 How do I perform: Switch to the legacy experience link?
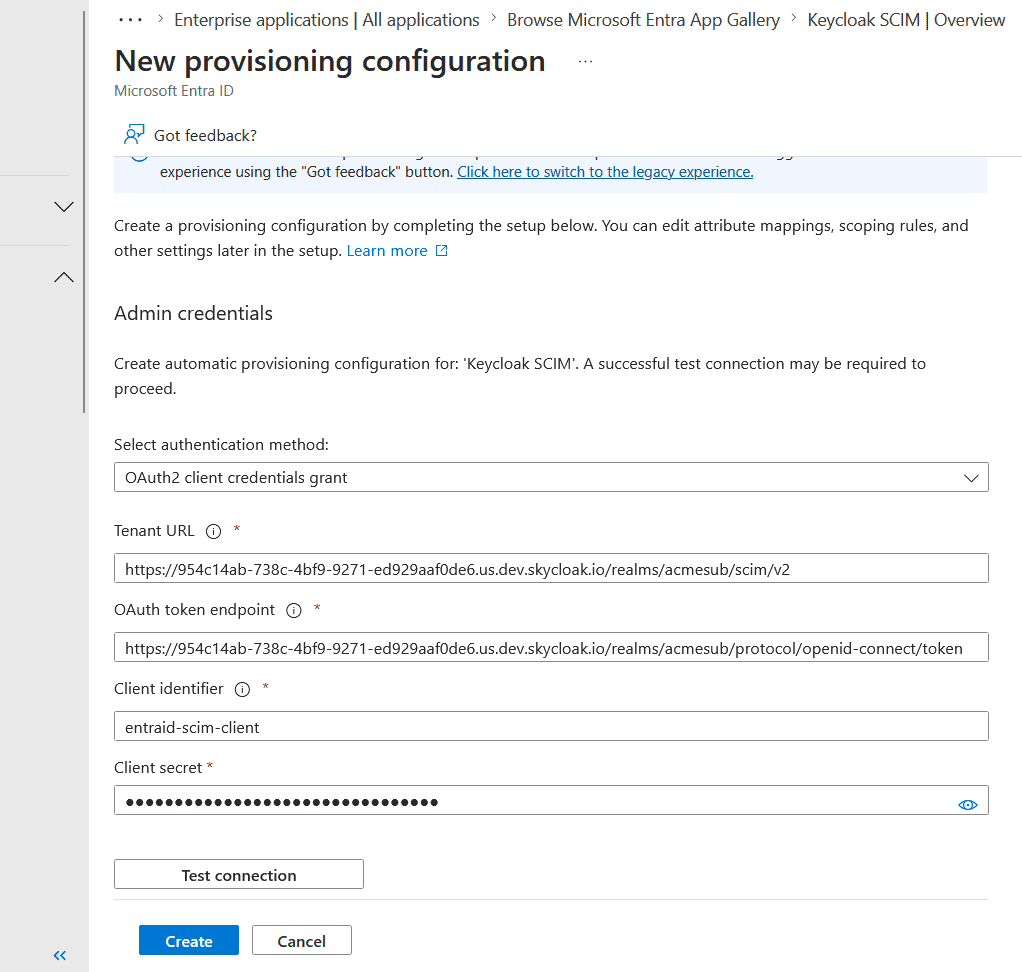tap(605, 171)
